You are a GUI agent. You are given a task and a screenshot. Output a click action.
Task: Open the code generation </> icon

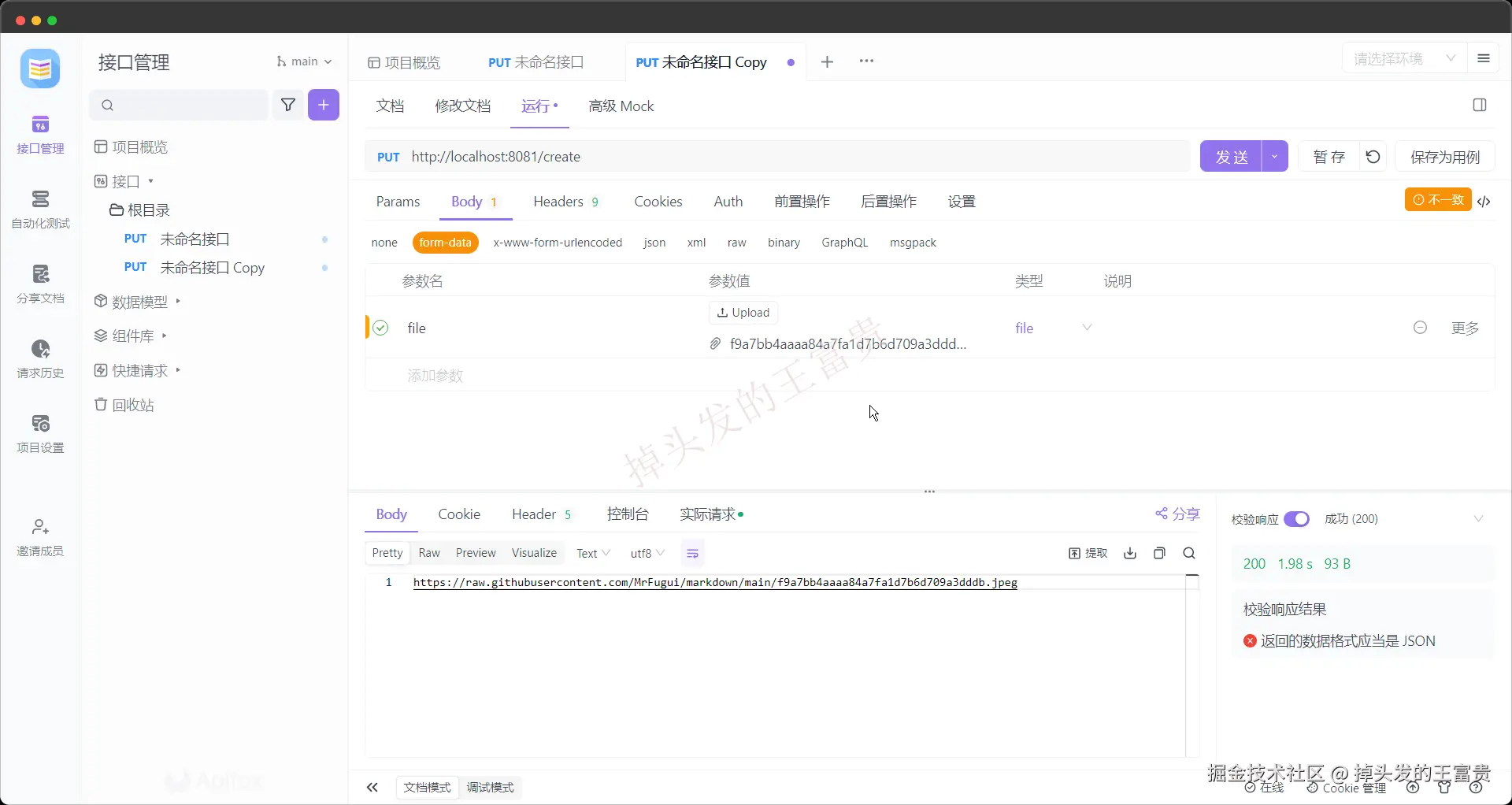pos(1484,202)
